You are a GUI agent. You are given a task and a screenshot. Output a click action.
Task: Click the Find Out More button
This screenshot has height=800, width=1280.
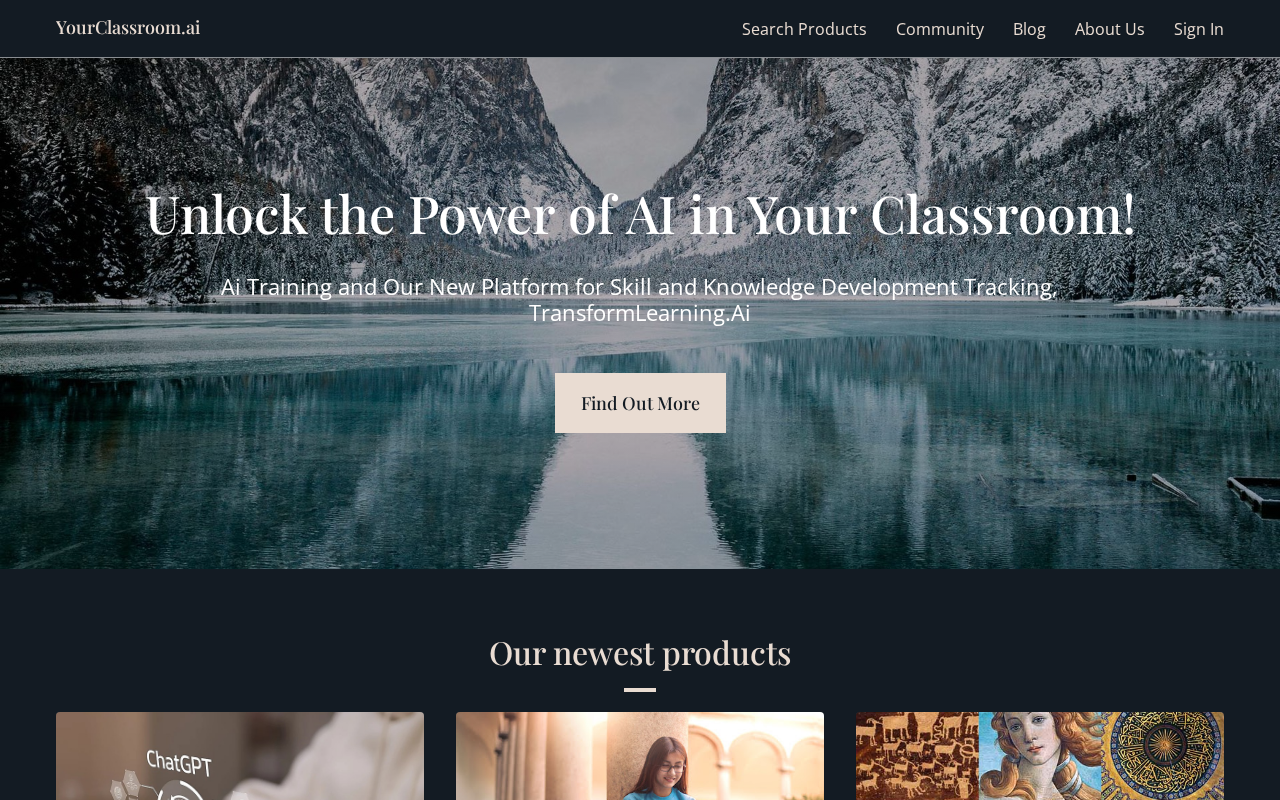[640, 403]
